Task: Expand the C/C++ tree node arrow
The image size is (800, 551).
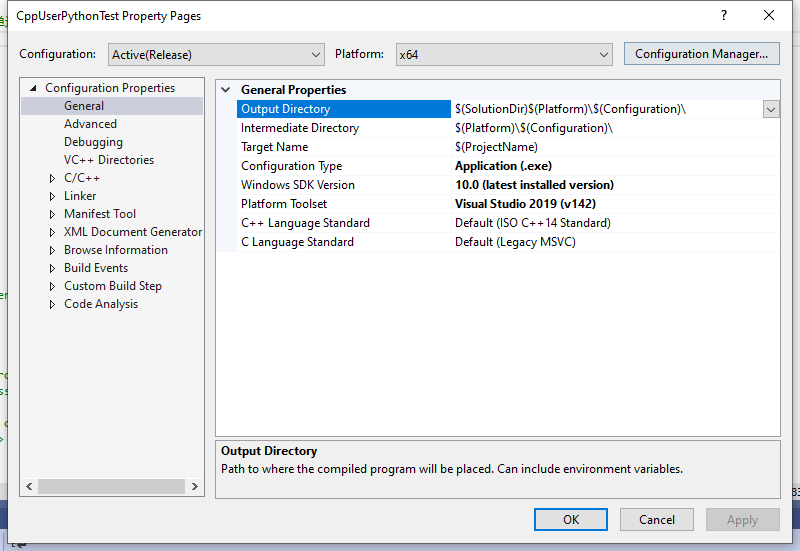Action: [52, 179]
